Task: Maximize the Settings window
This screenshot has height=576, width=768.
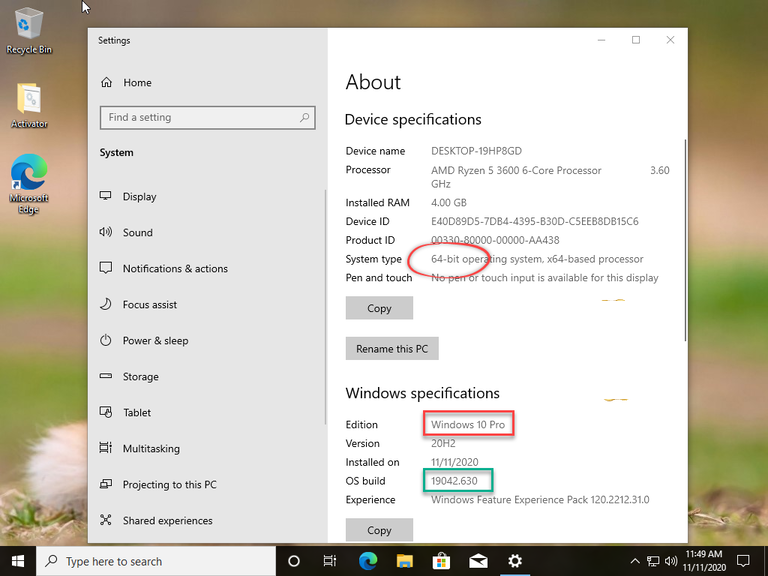Action: (x=636, y=40)
